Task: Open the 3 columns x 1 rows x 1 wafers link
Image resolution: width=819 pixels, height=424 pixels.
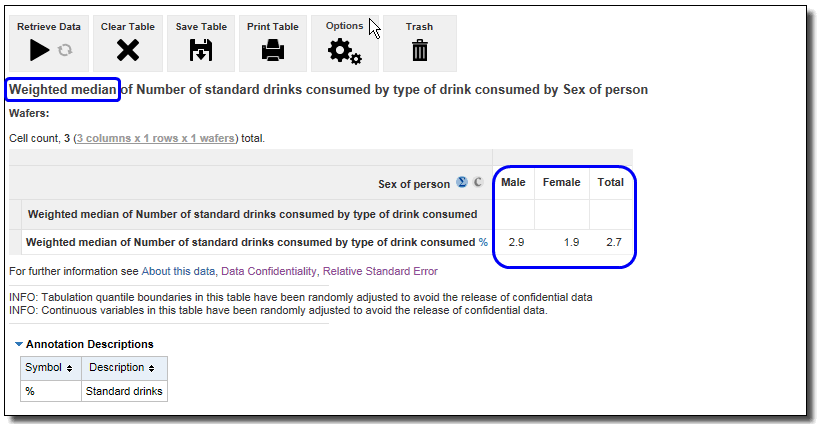Action: (x=155, y=138)
